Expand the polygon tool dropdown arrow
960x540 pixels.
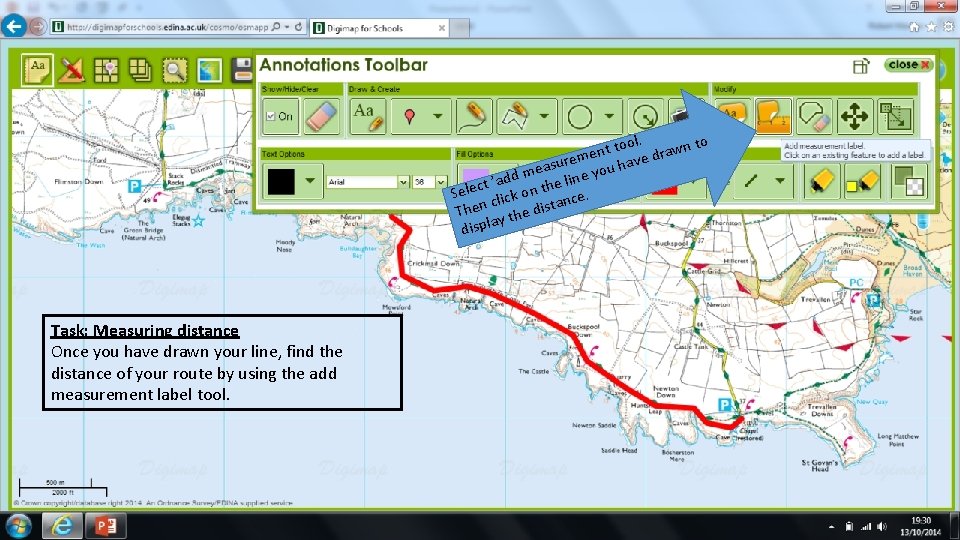tap(544, 116)
